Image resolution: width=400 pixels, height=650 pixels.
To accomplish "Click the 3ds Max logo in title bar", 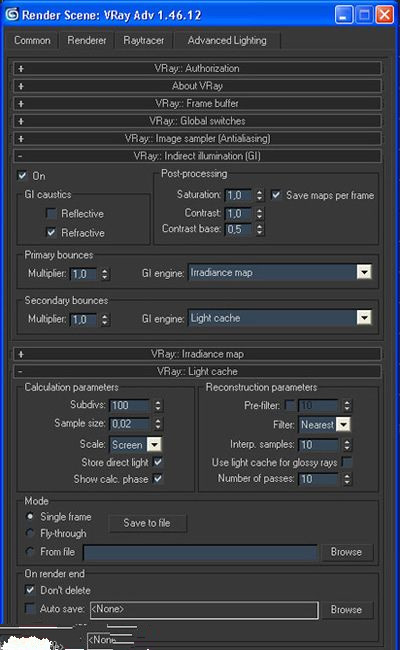I will click(12, 14).
